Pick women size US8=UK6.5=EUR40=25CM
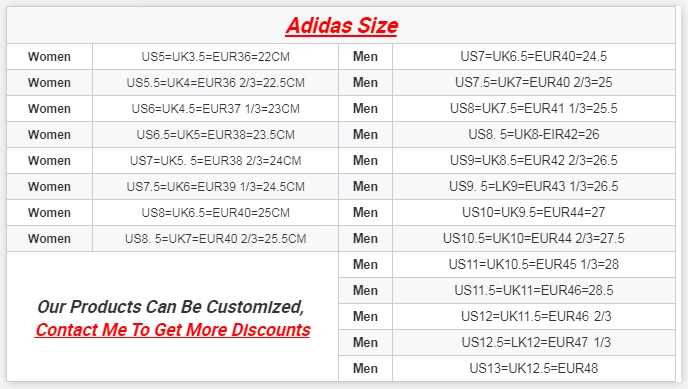688x389 pixels. coord(215,212)
